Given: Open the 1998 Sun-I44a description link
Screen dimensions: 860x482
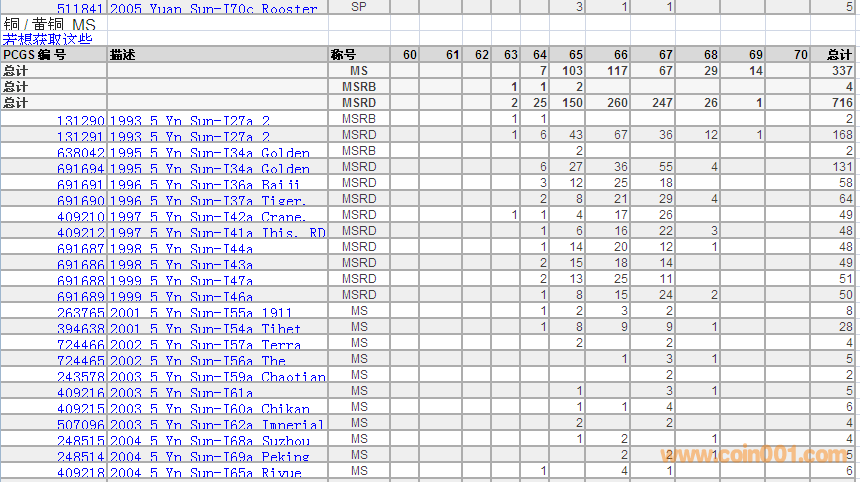Looking at the screenshot, I should pyautogui.click(x=180, y=248).
